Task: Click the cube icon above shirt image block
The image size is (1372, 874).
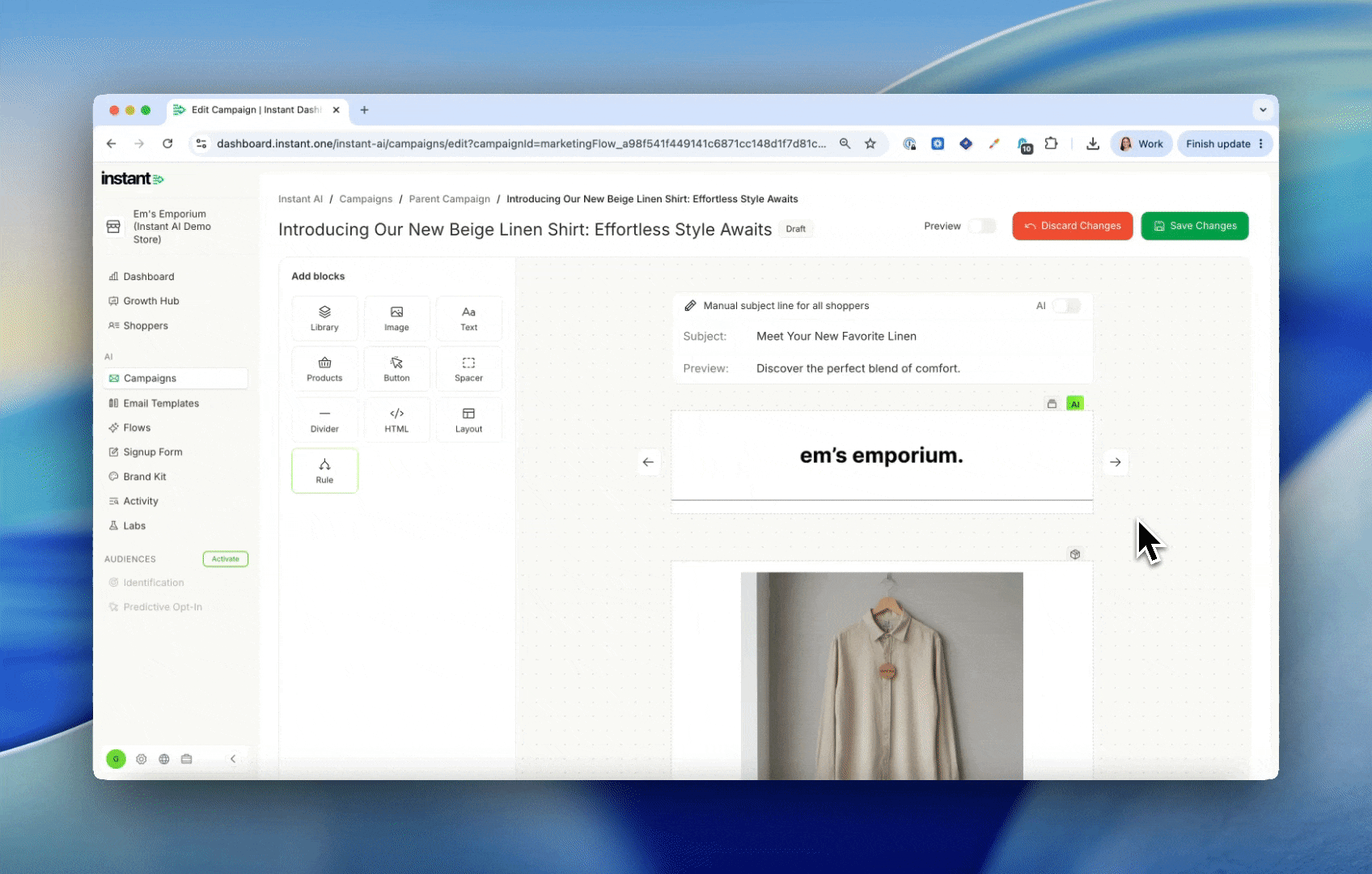Action: coord(1075,554)
